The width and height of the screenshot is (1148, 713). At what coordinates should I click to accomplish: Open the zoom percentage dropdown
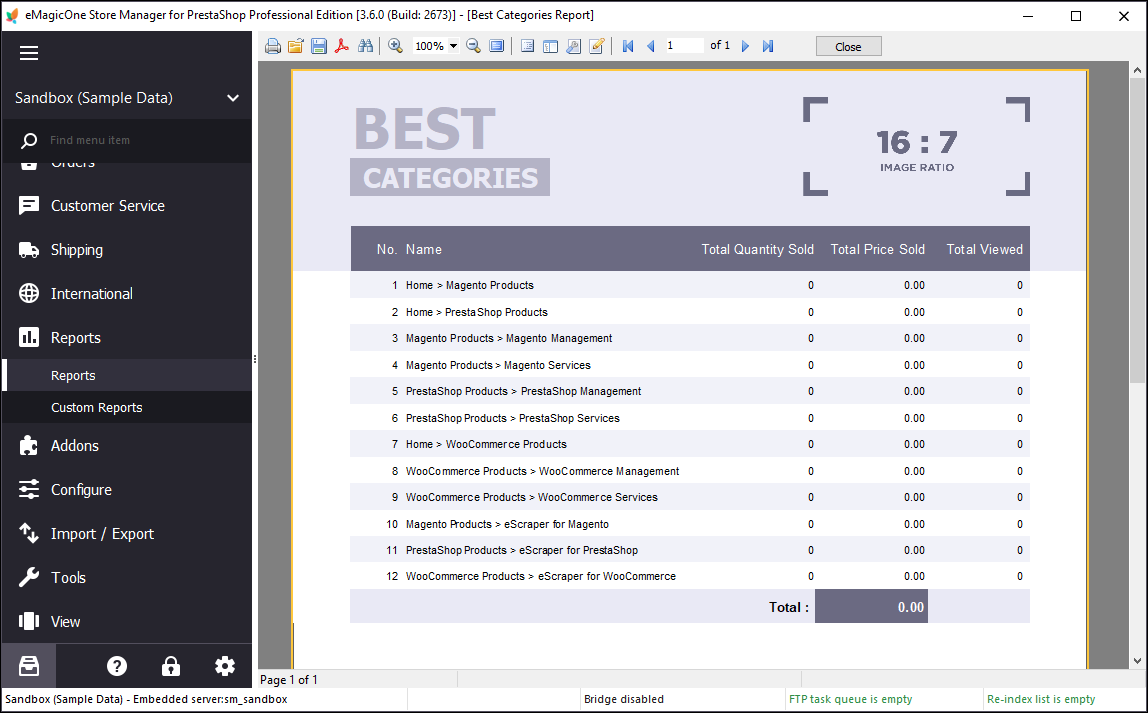point(453,46)
